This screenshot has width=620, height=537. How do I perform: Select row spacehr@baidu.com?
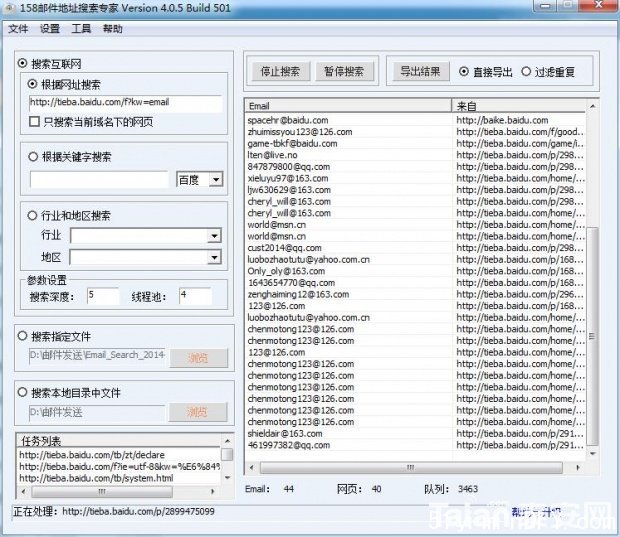[415, 120]
